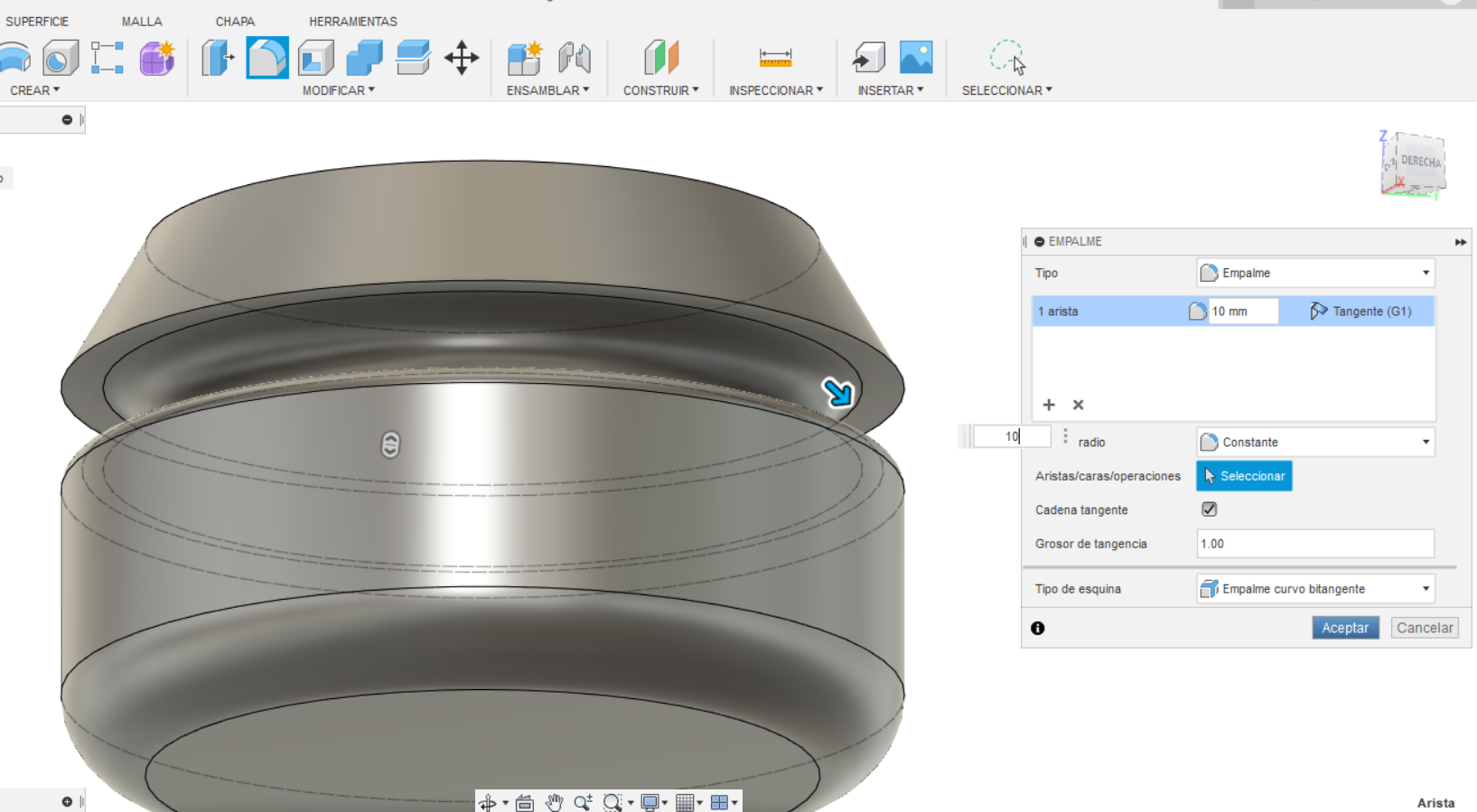Select the Shell tool icon
This screenshot has height=812, width=1477.
316,58
